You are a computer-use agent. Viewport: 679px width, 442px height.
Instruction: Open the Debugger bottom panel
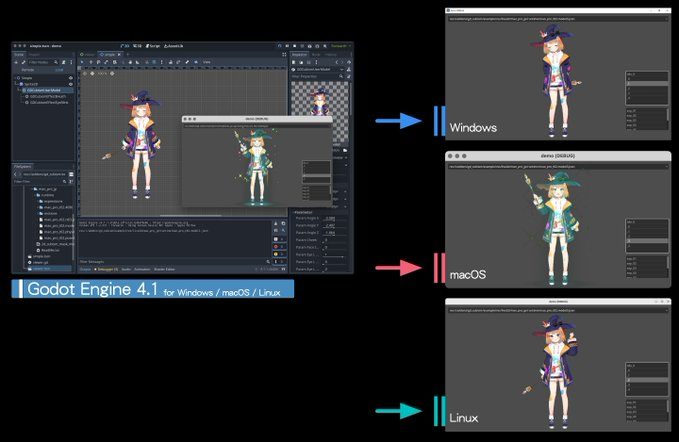pos(107,269)
